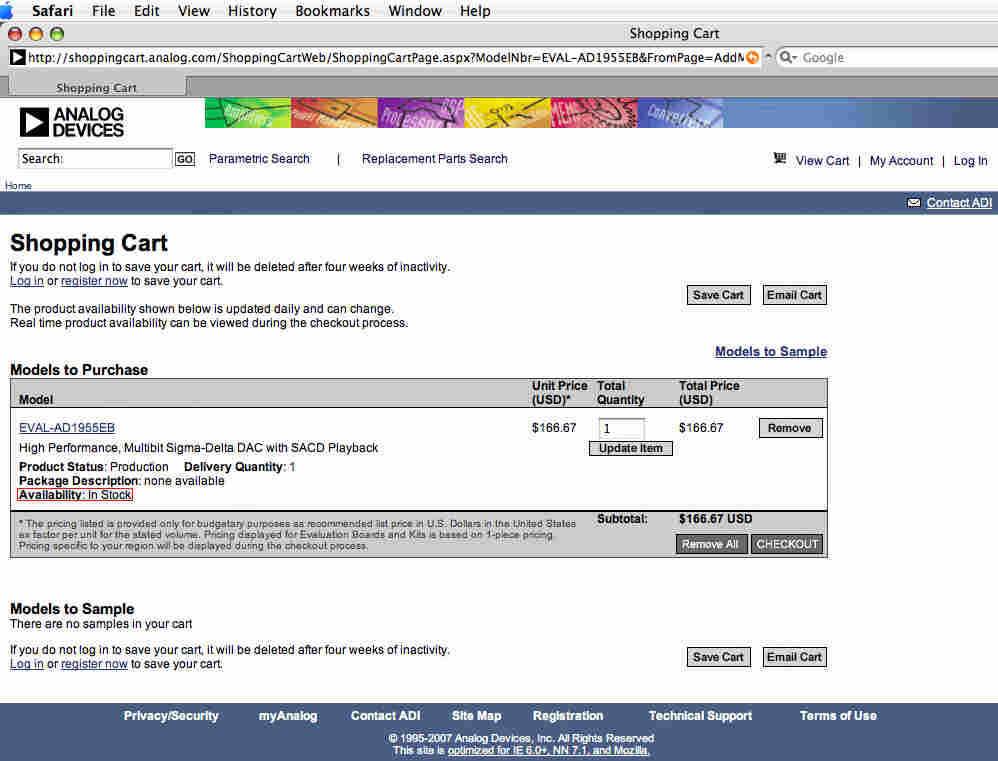The width and height of the screenshot is (998, 761).
Task: Click the Update Item button
Action: (x=631, y=448)
